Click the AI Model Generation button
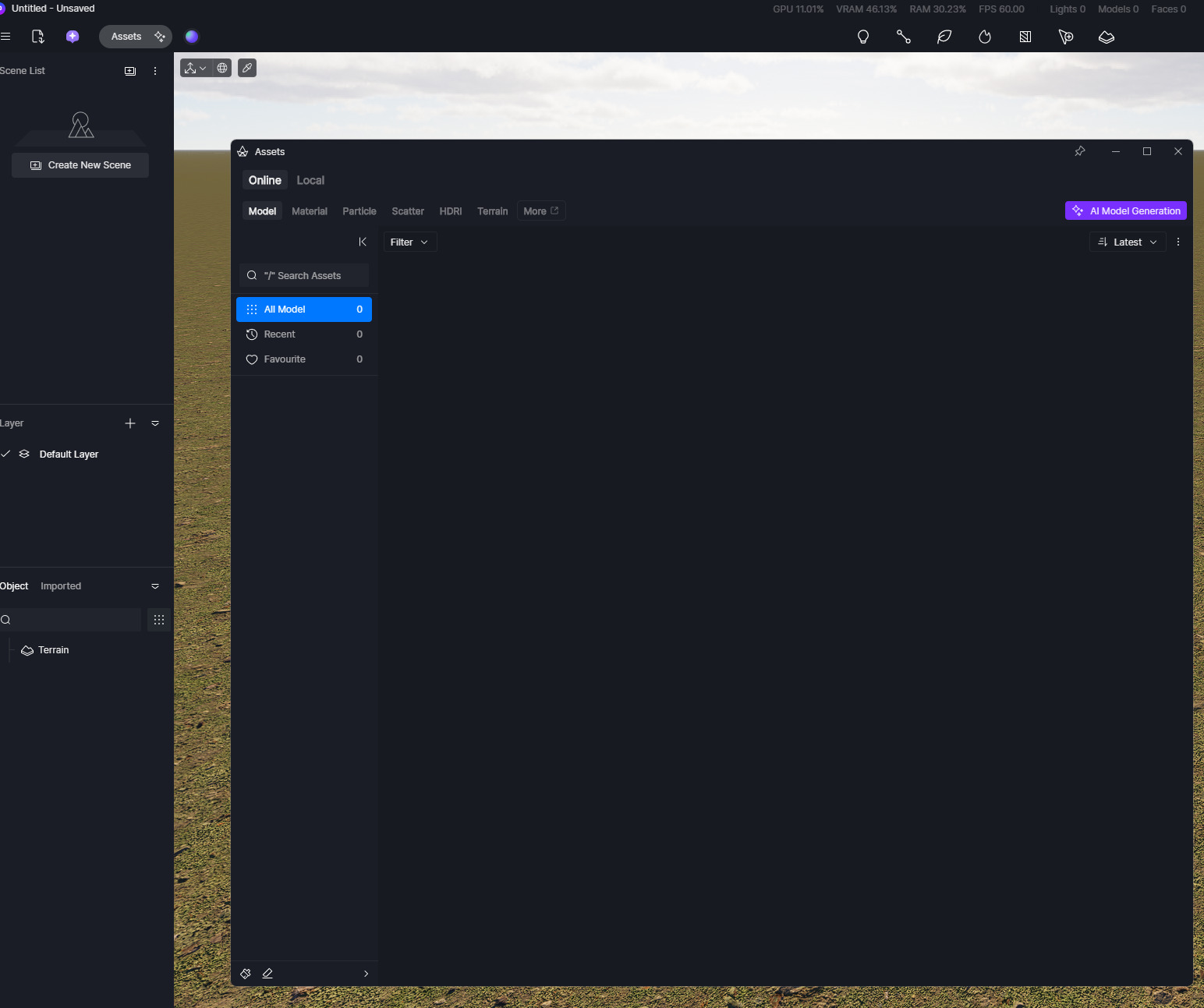Viewport: 1204px width, 1008px height. click(1125, 210)
